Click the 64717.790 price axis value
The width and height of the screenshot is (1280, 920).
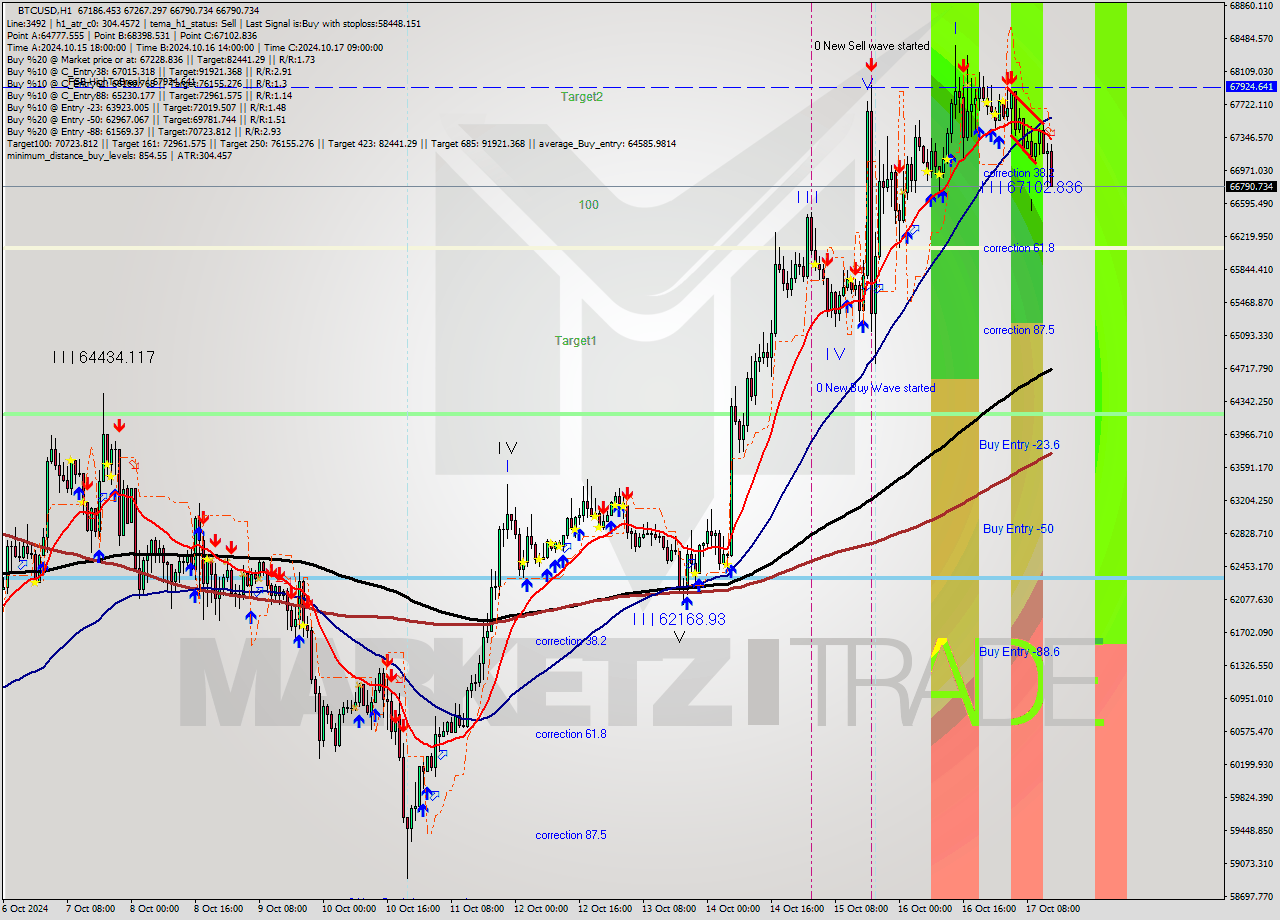[x=1251, y=369]
